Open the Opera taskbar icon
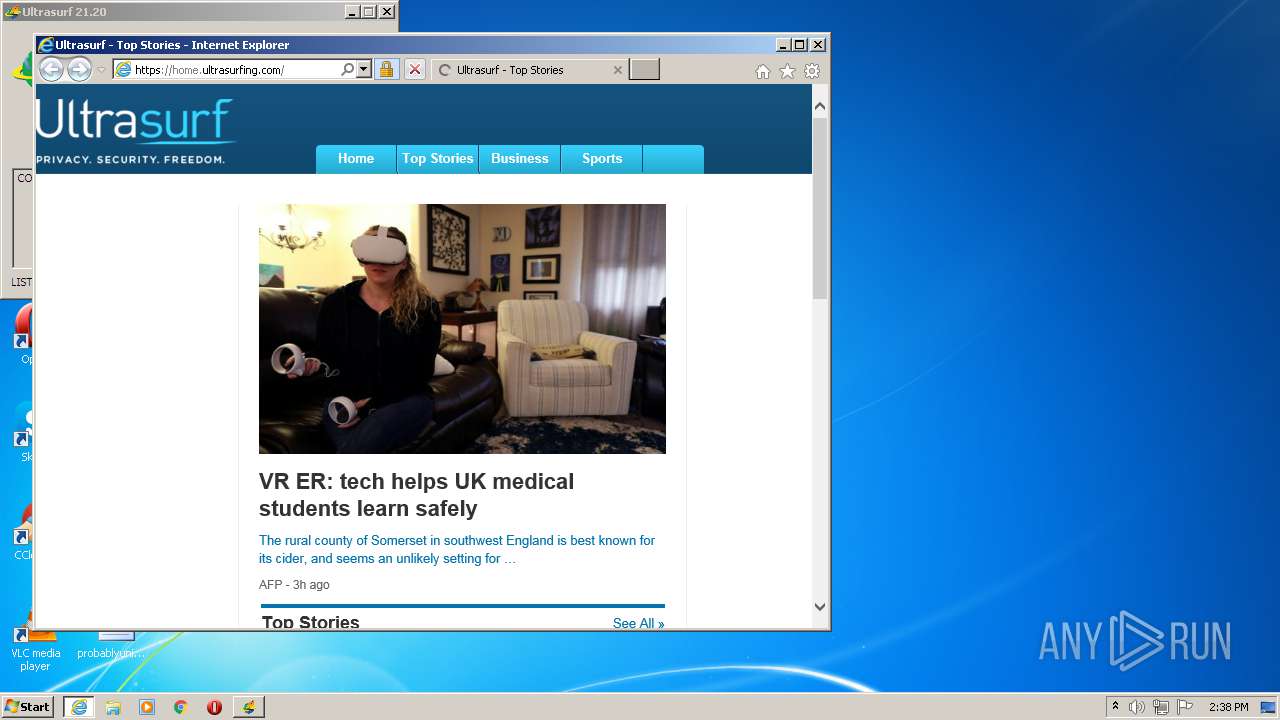Image resolution: width=1280 pixels, height=720 pixels. (x=214, y=707)
